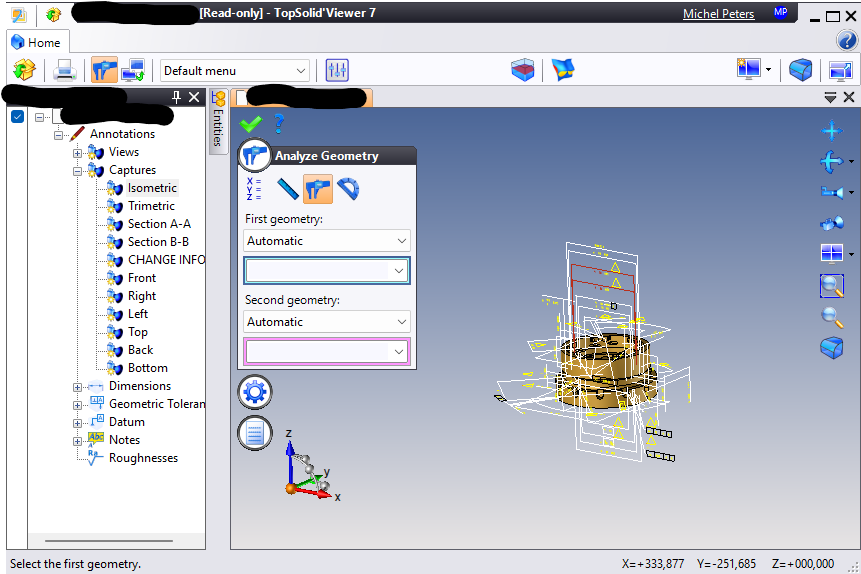This screenshot has width=861, height=574.
Task: Click the section box cube icon
Action: point(522,70)
